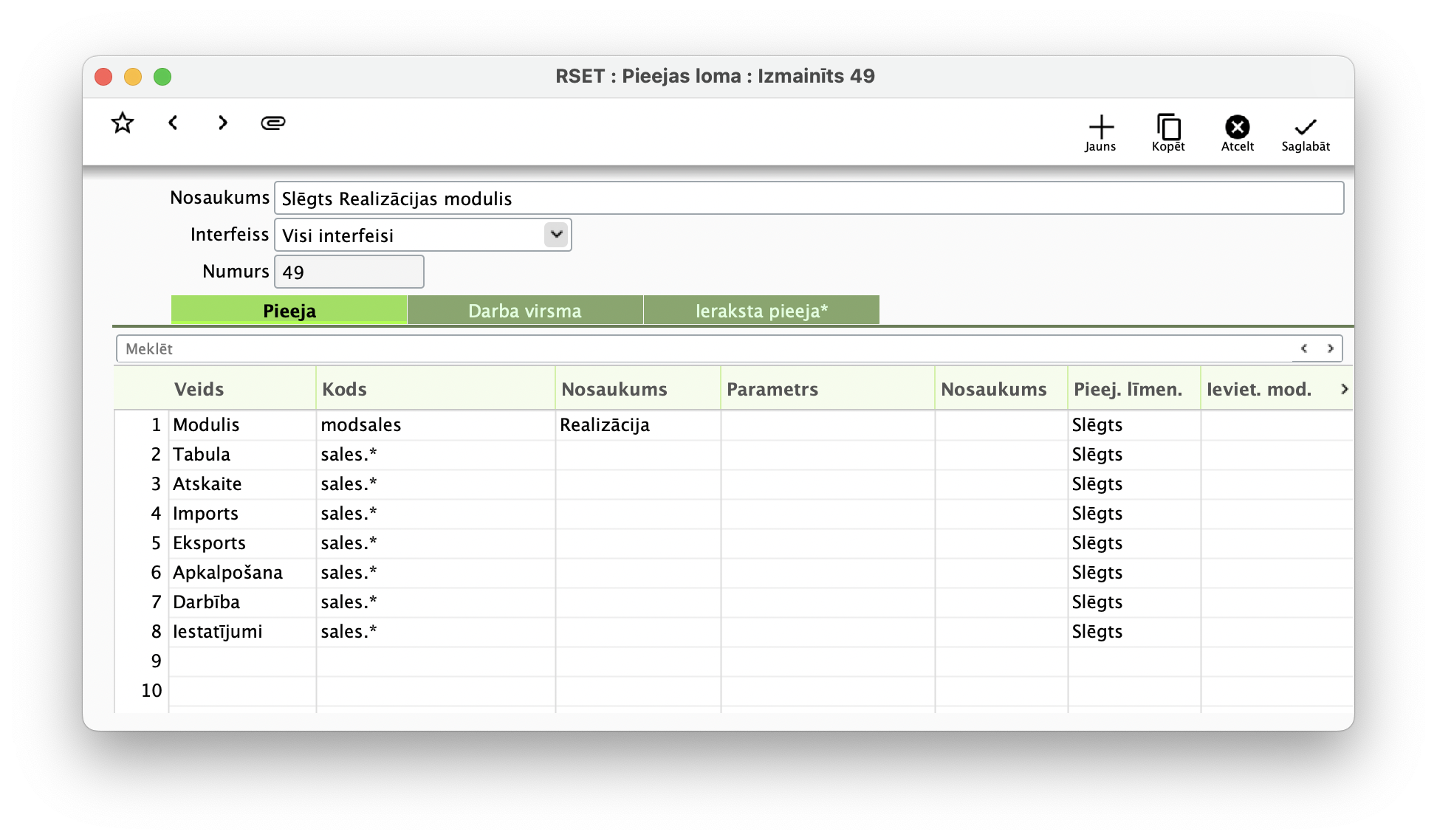
Task: Select Apkalpošana row type cell
Action: [242, 573]
